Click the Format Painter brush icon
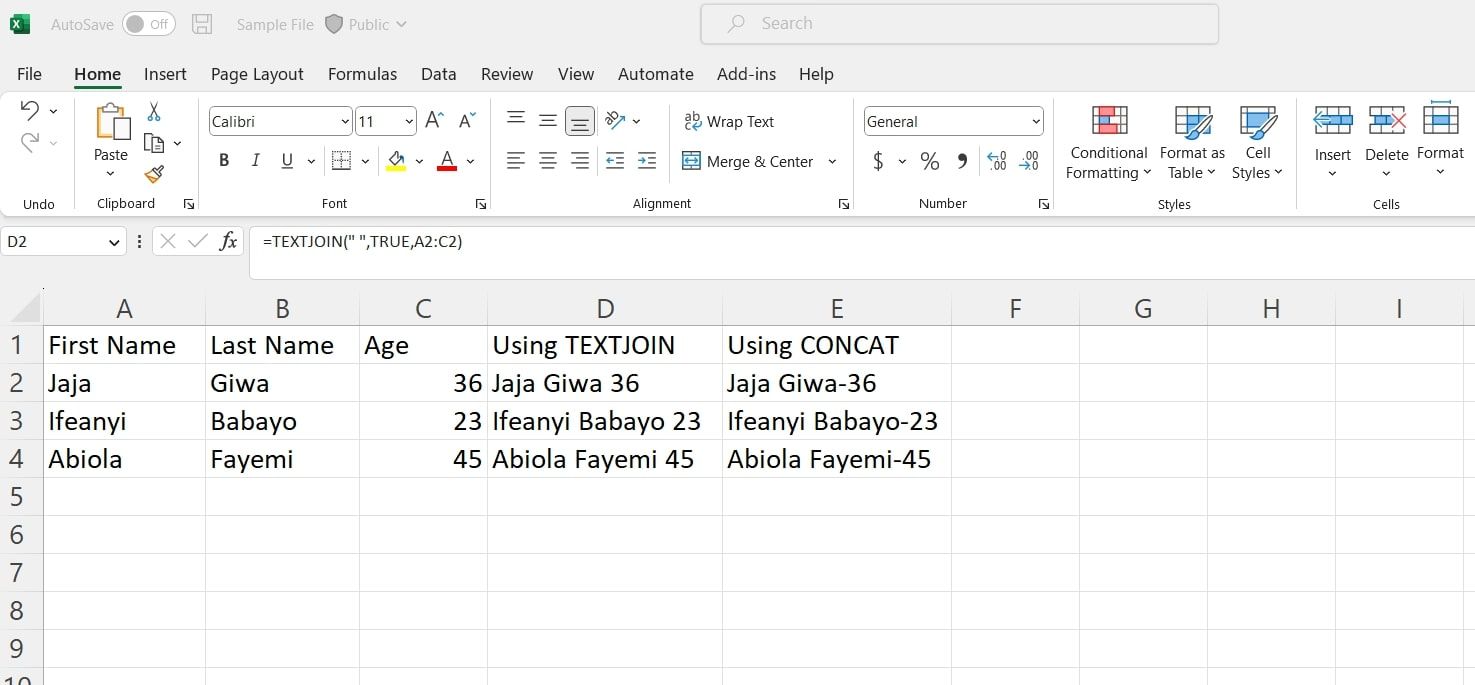Screen dimensions: 1475x685 tap(154, 174)
